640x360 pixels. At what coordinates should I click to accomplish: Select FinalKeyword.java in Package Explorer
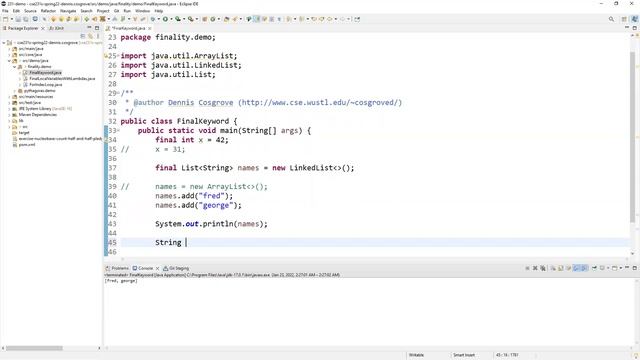(x=45, y=73)
